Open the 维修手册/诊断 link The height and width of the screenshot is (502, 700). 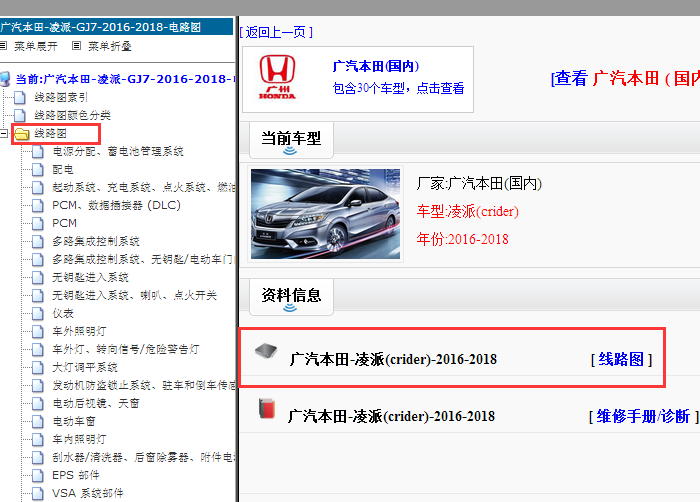pyautogui.click(x=643, y=416)
